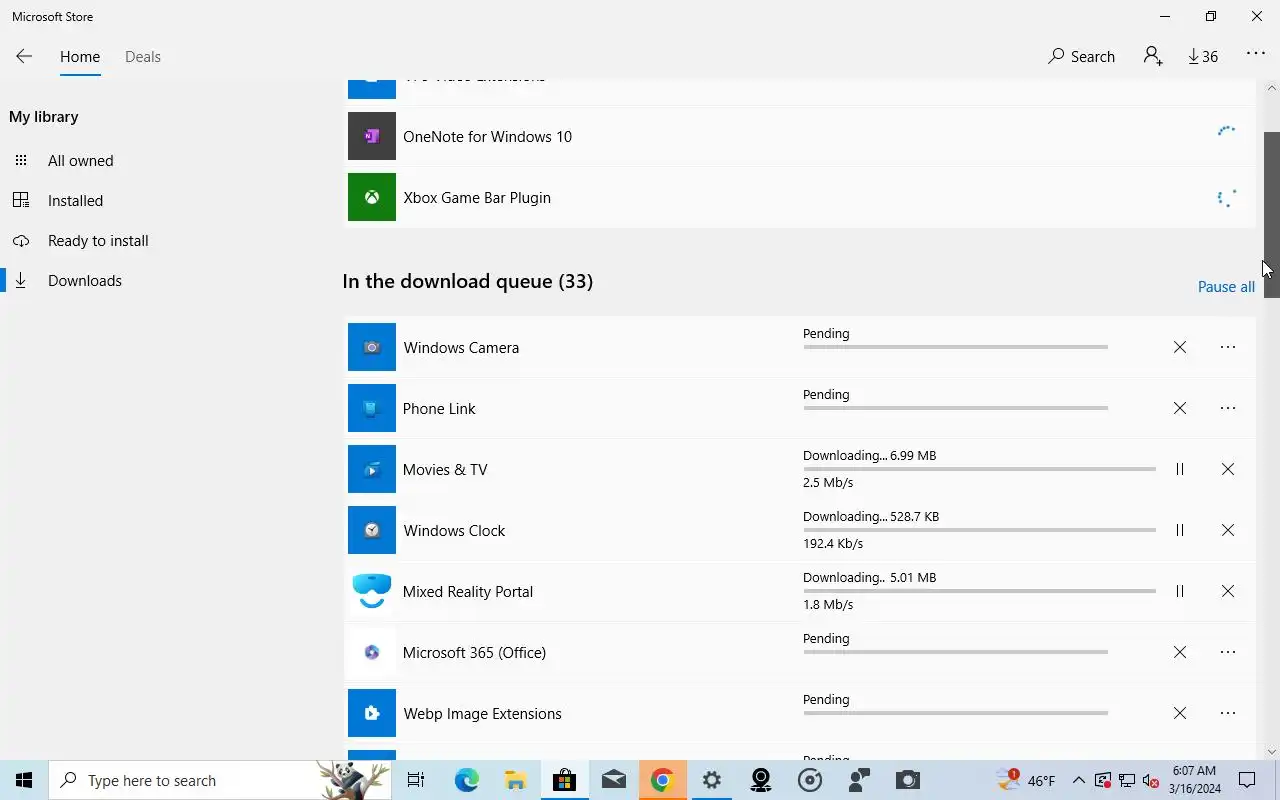Pause the Windows Clock download

pos(1180,530)
